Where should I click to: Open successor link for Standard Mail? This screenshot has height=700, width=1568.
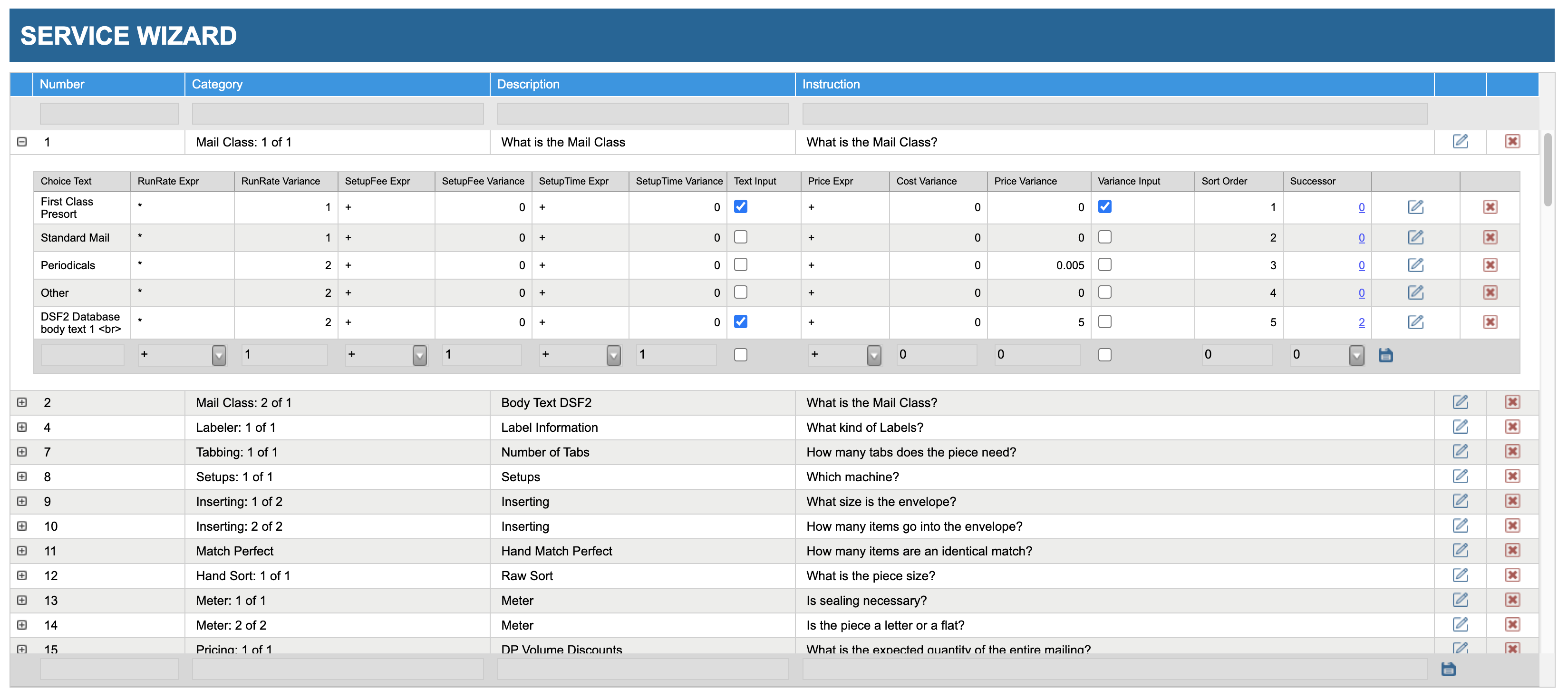1362,237
